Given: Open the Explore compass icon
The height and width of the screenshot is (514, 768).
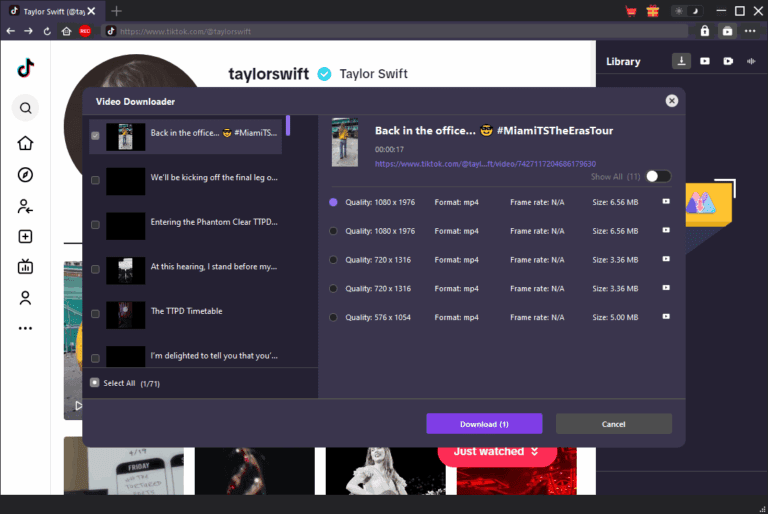Looking at the screenshot, I should (26, 175).
